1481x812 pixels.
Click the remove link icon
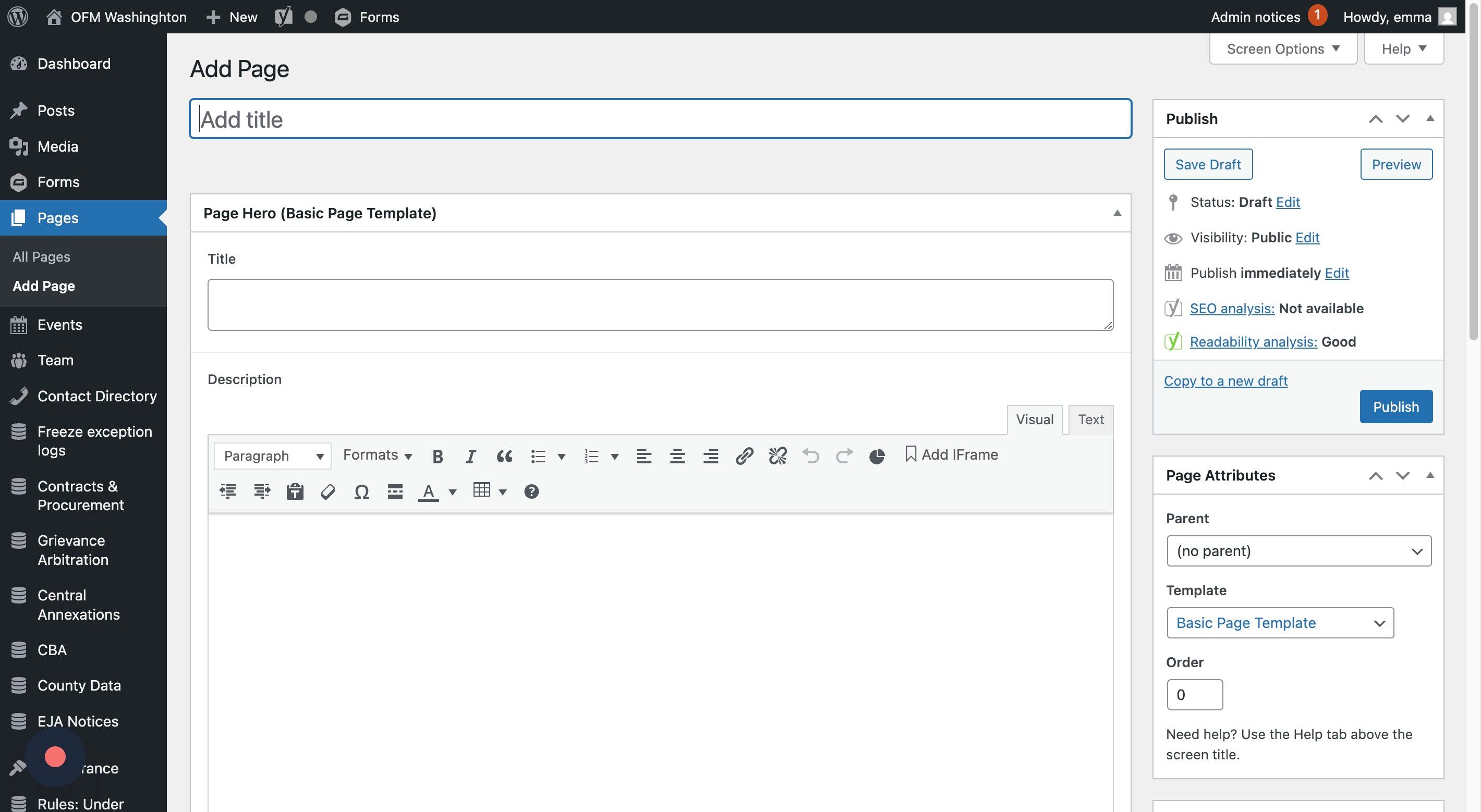pos(778,456)
